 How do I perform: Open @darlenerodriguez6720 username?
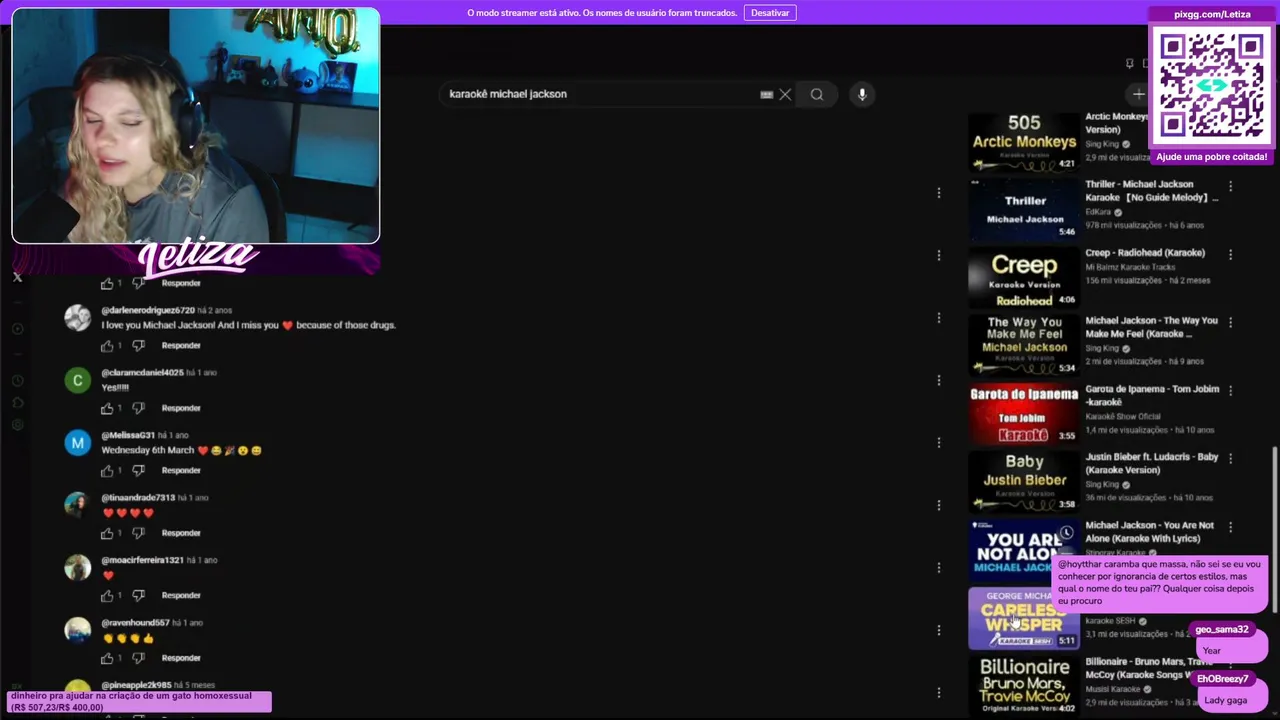148,310
